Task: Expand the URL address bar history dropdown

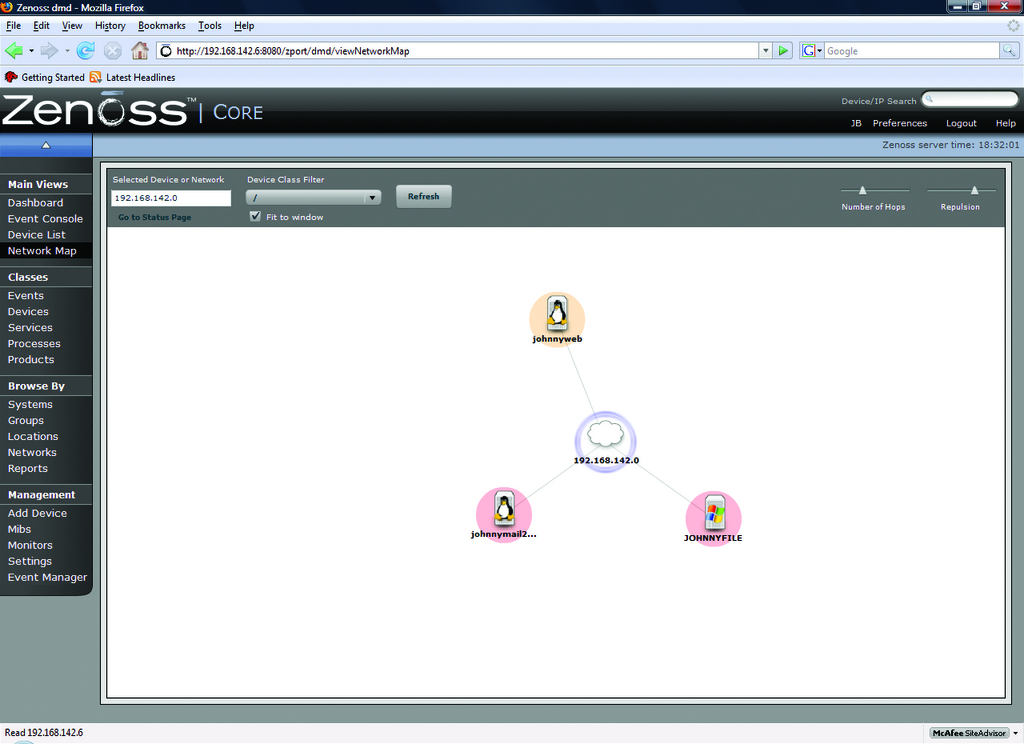Action: pos(765,51)
